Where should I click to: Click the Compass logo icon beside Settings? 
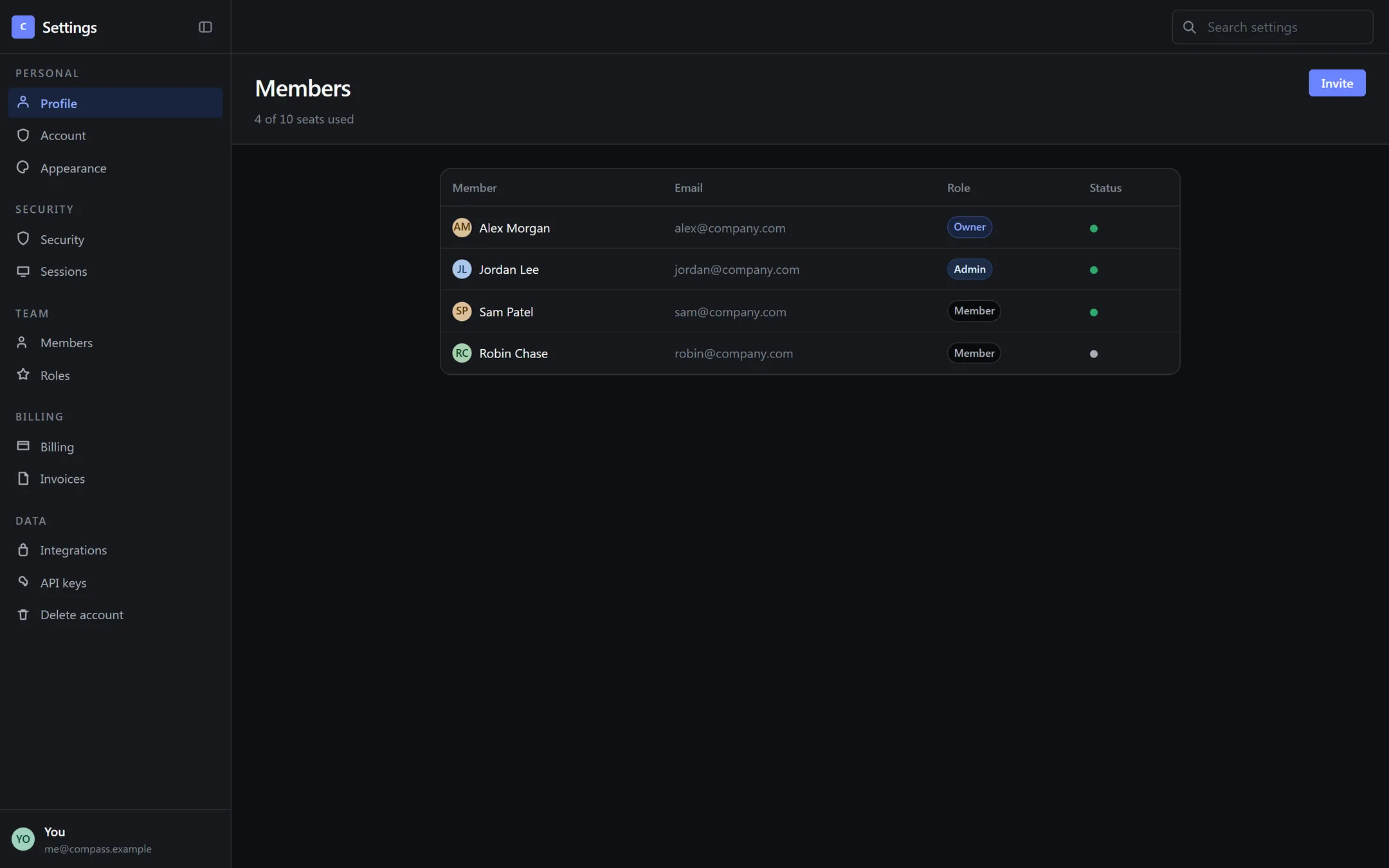[23, 27]
